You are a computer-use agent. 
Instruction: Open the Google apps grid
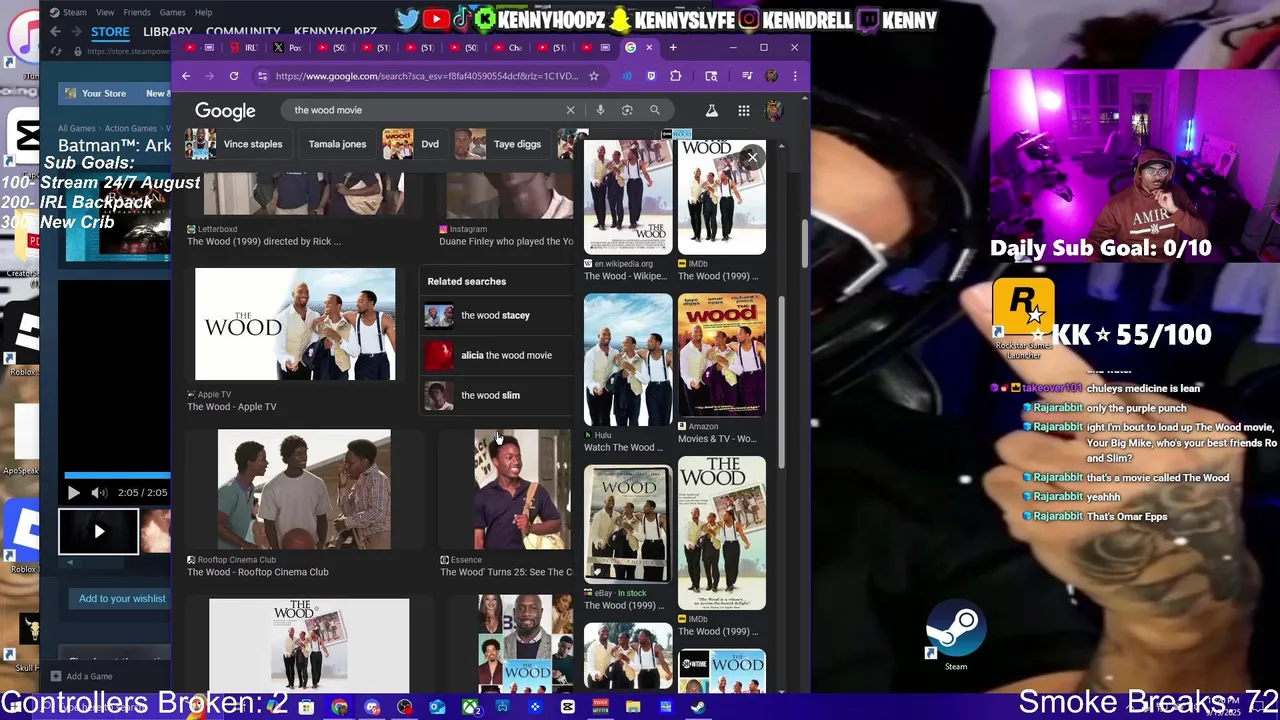744,110
